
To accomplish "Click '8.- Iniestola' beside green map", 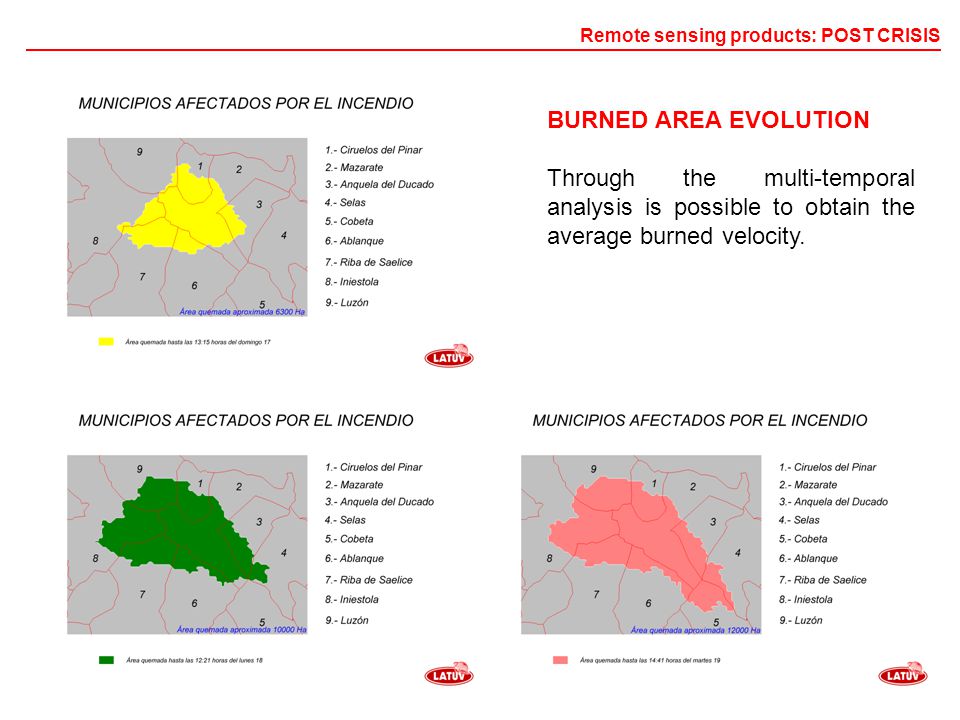I will pos(351,599).
